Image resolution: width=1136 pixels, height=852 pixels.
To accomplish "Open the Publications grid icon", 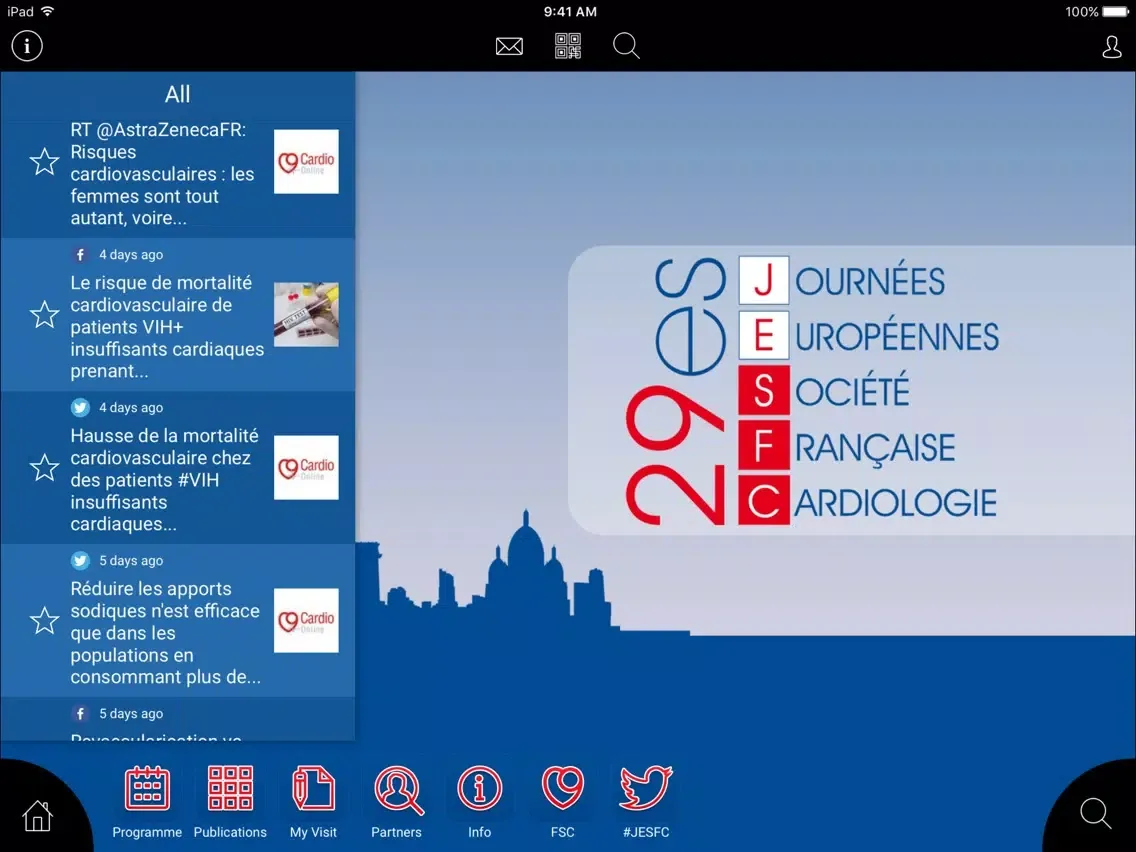I will tap(230, 788).
